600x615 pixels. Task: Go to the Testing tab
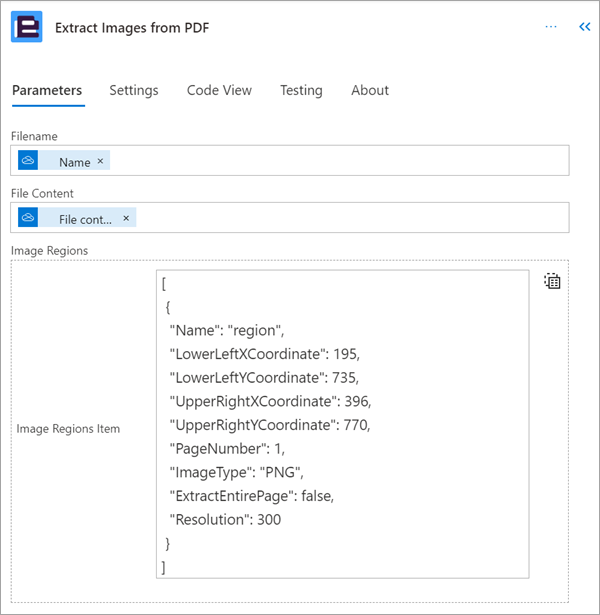point(301,90)
